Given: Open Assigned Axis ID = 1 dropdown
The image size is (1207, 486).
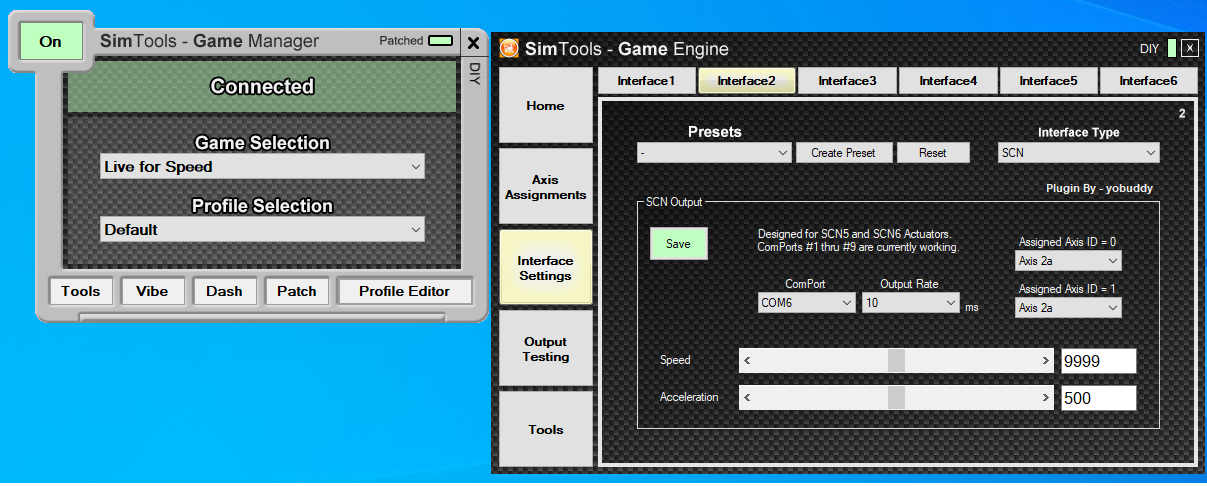Looking at the screenshot, I should tap(1068, 308).
